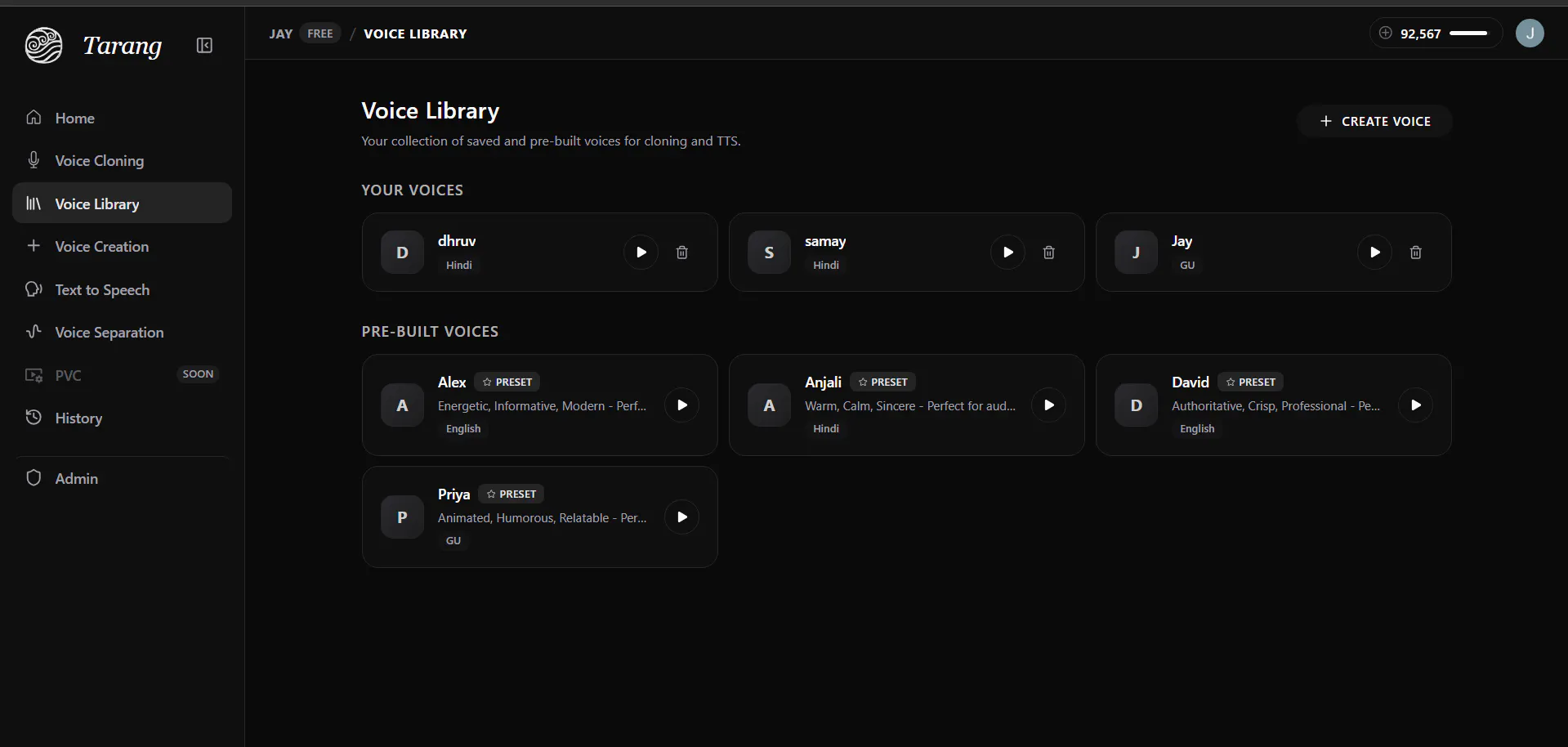Click the Voice Separation waveform icon
1568x747 pixels.
34,331
